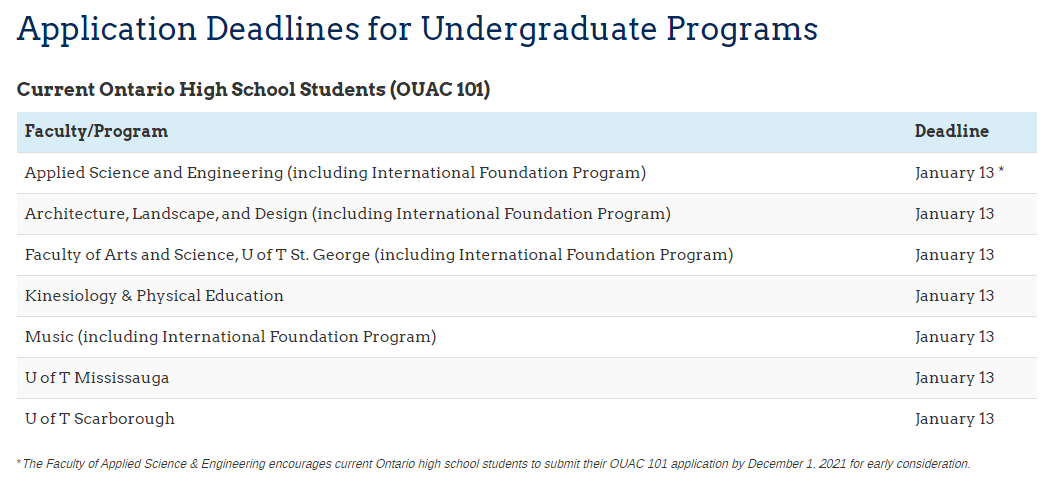Click the Mississauga January 13 deadline
1043x484 pixels.
(x=954, y=378)
